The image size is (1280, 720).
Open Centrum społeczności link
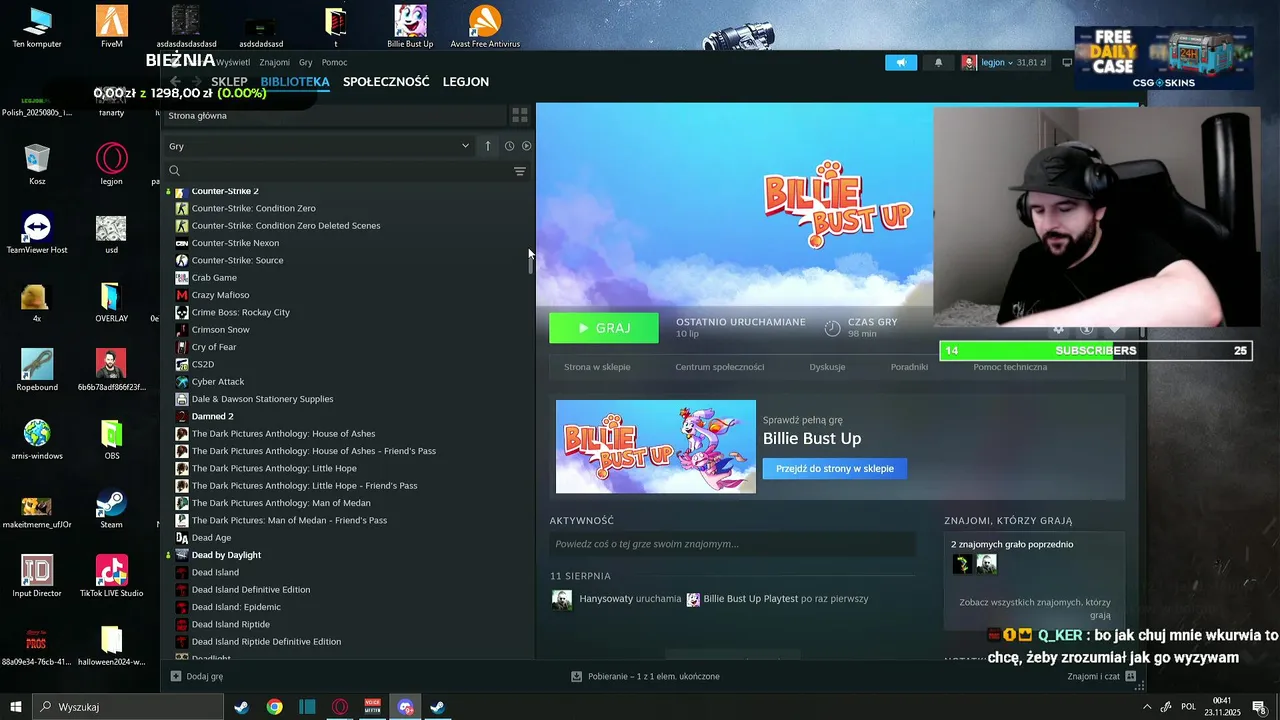[720, 367]
